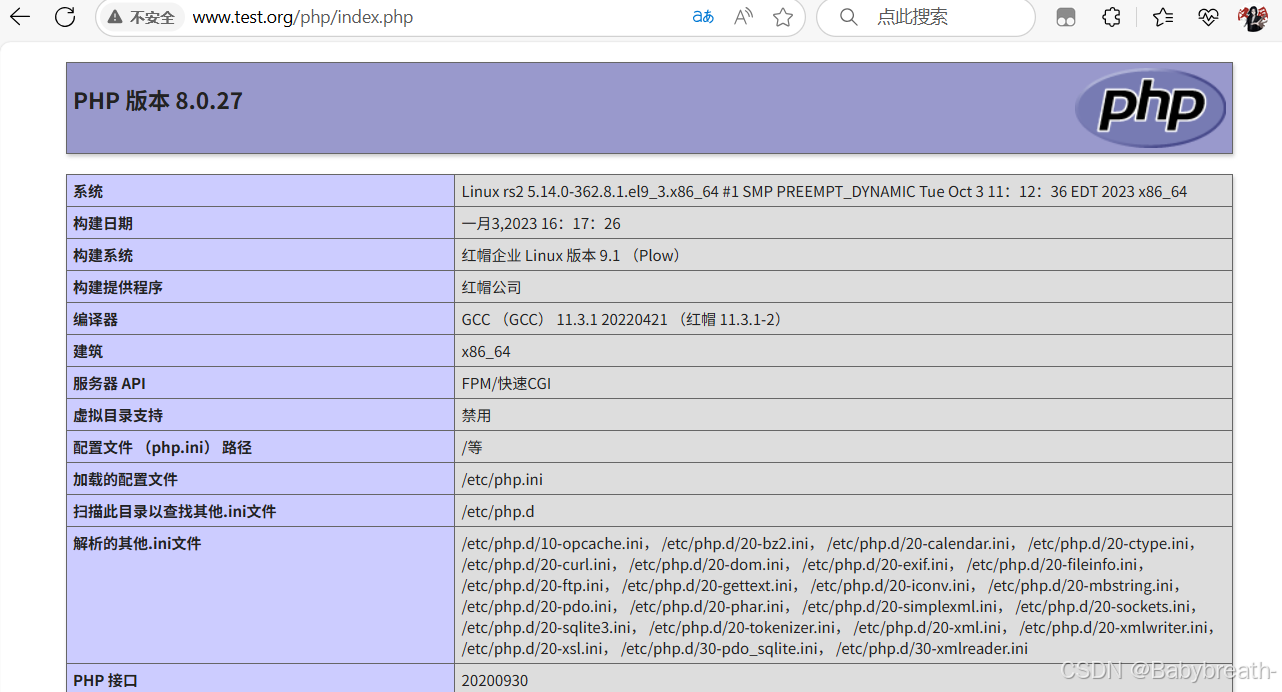Click the PHP 接口 row label
Screen dimensions: 1282x692
coord(105,680)
